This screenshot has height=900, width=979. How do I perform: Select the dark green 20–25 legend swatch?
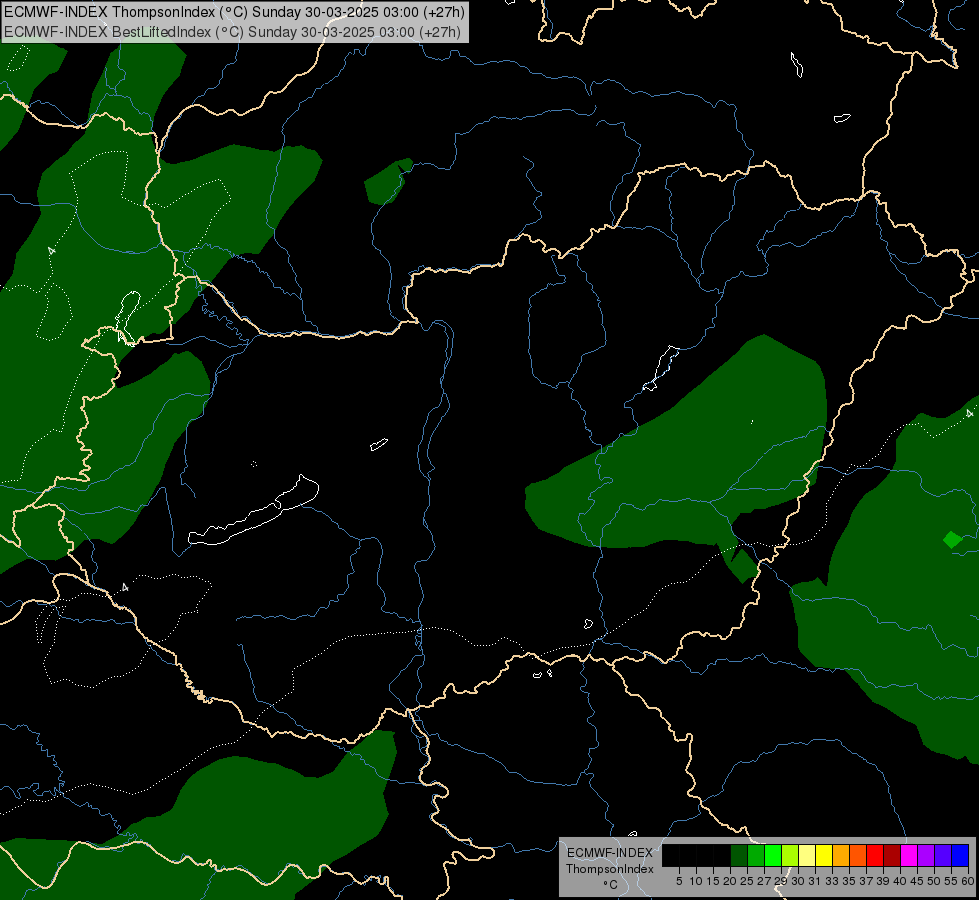739,855
